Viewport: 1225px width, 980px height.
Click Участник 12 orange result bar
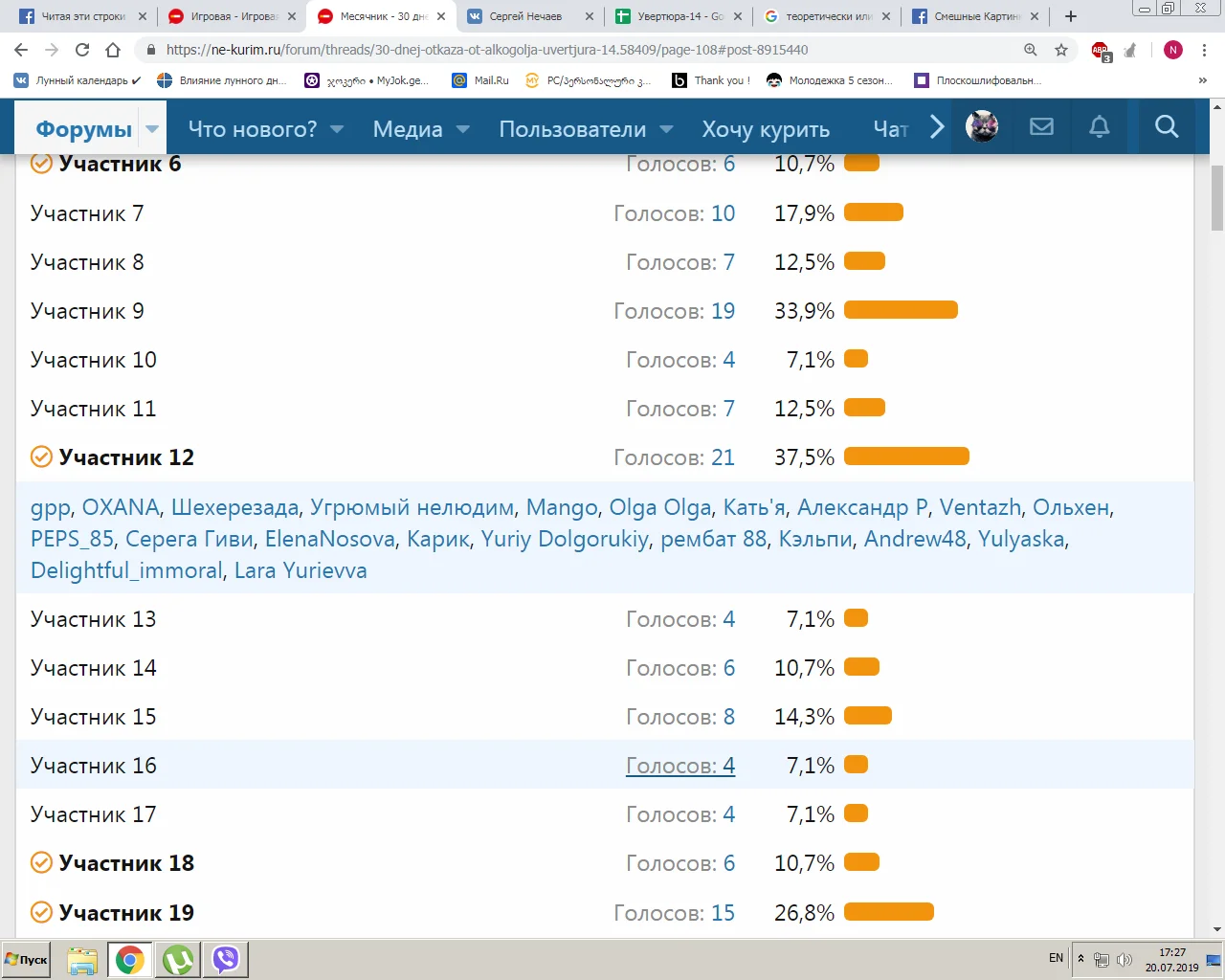coord(906,457)
